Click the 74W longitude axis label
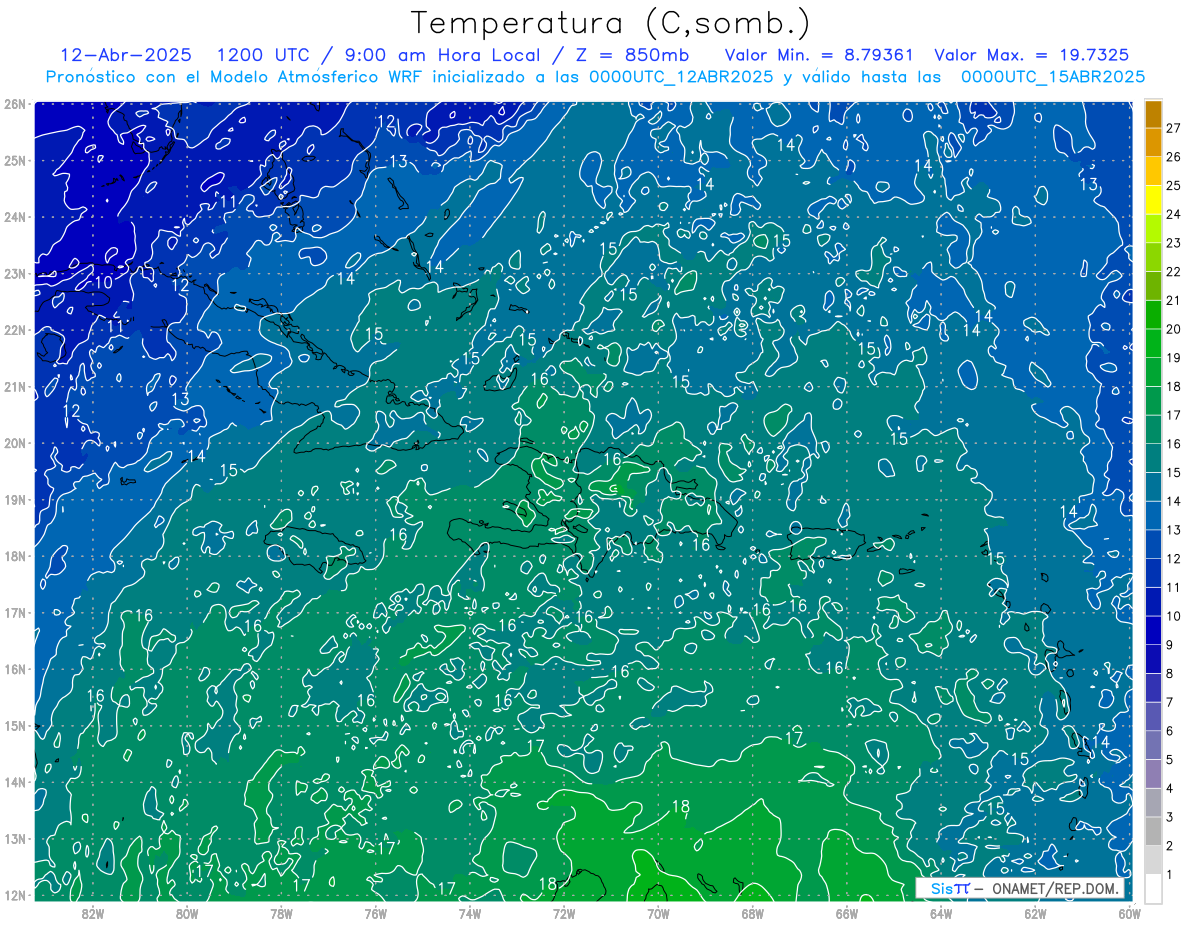The image size is (1200, 927). (x=469, y=913)
